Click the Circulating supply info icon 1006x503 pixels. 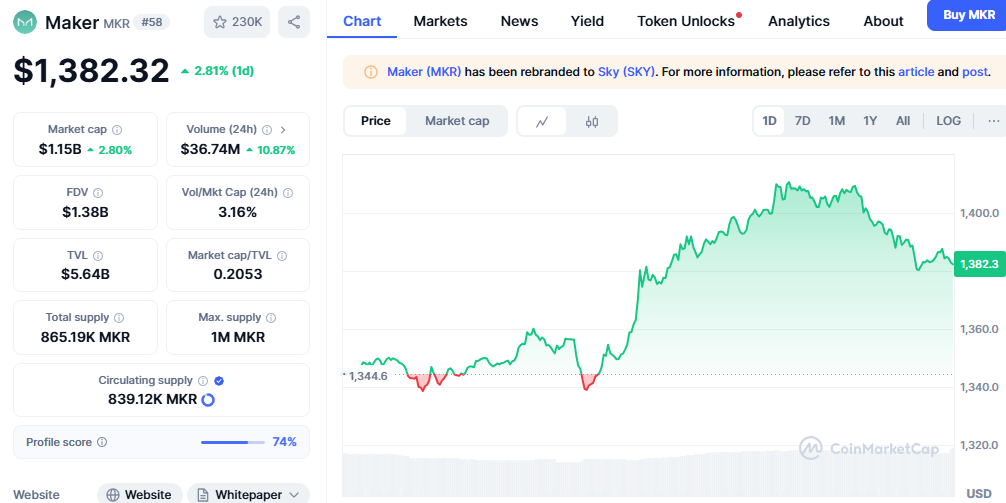(x=203, y=381)
